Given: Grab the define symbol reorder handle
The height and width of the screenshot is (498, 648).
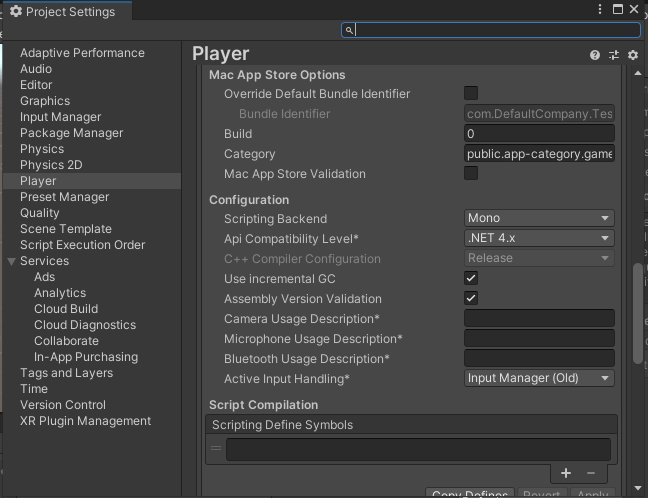Looking at the screenshot, I should (x=216, y=448).
